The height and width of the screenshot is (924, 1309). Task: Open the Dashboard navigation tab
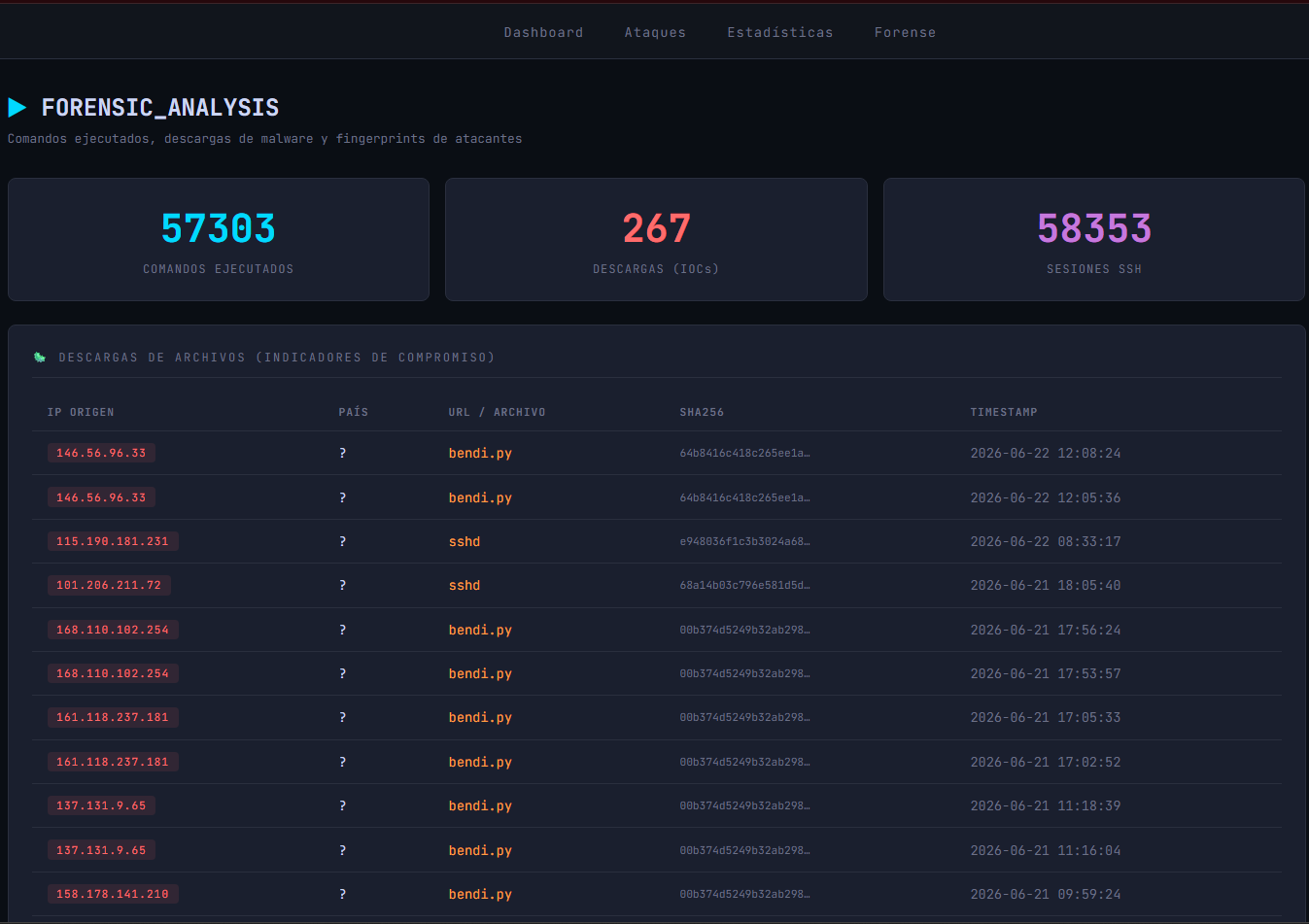[x=543, y=32]
